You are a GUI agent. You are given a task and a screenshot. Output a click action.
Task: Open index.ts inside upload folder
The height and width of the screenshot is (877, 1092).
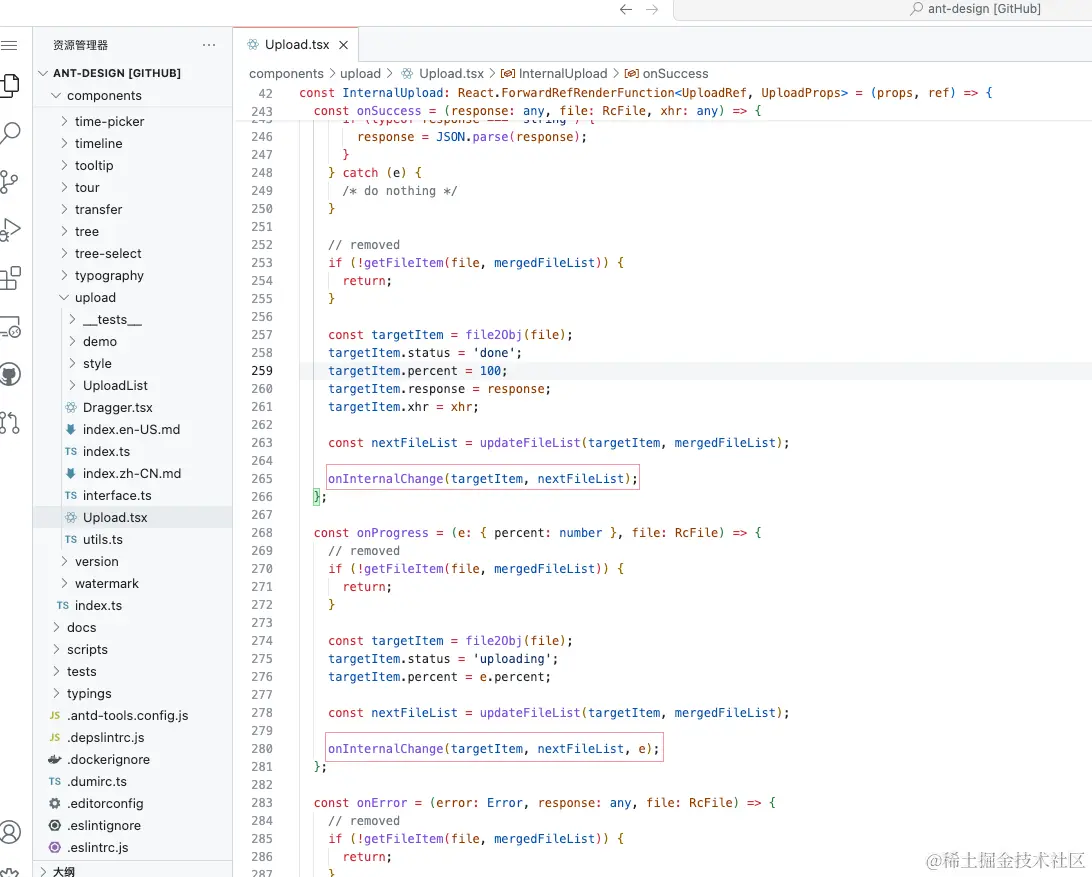click(132, 451)
